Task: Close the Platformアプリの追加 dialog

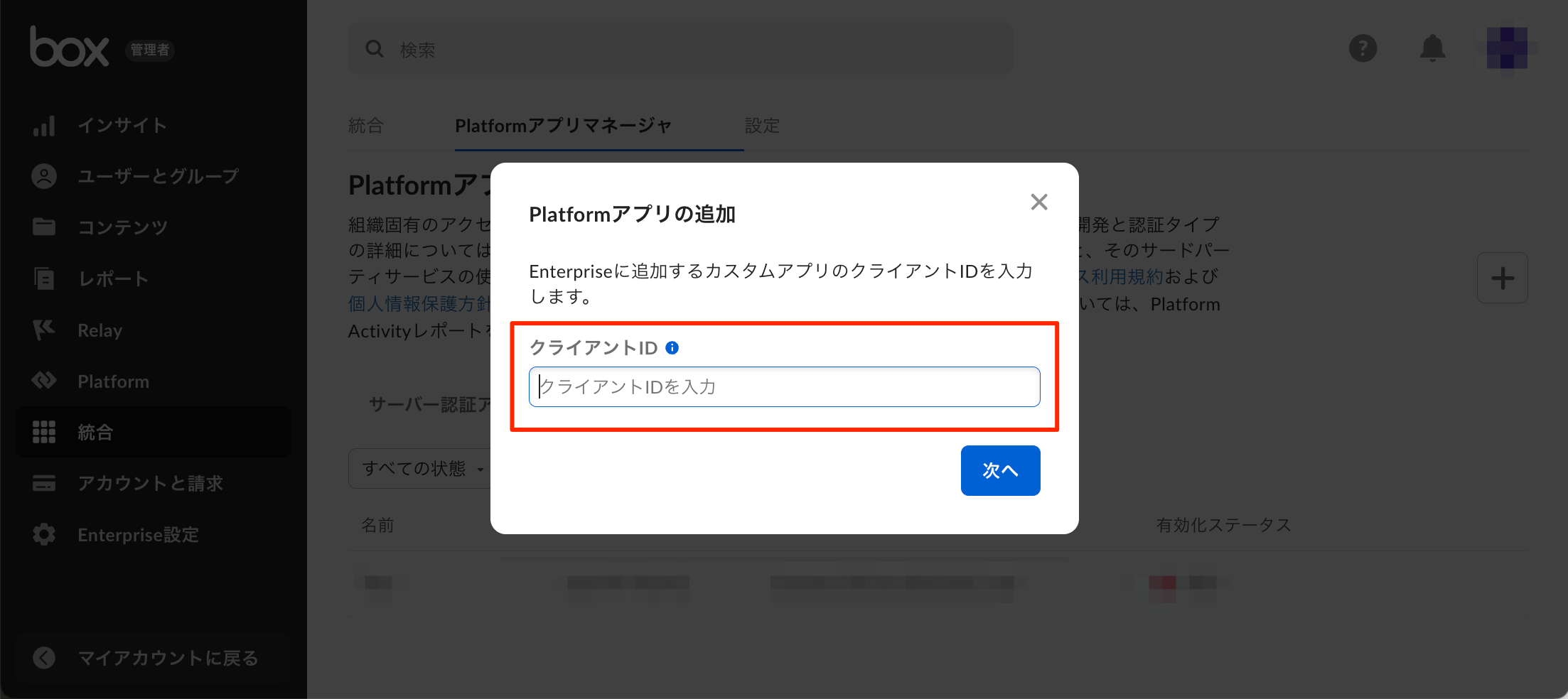Action: [x=1038, y=202]
